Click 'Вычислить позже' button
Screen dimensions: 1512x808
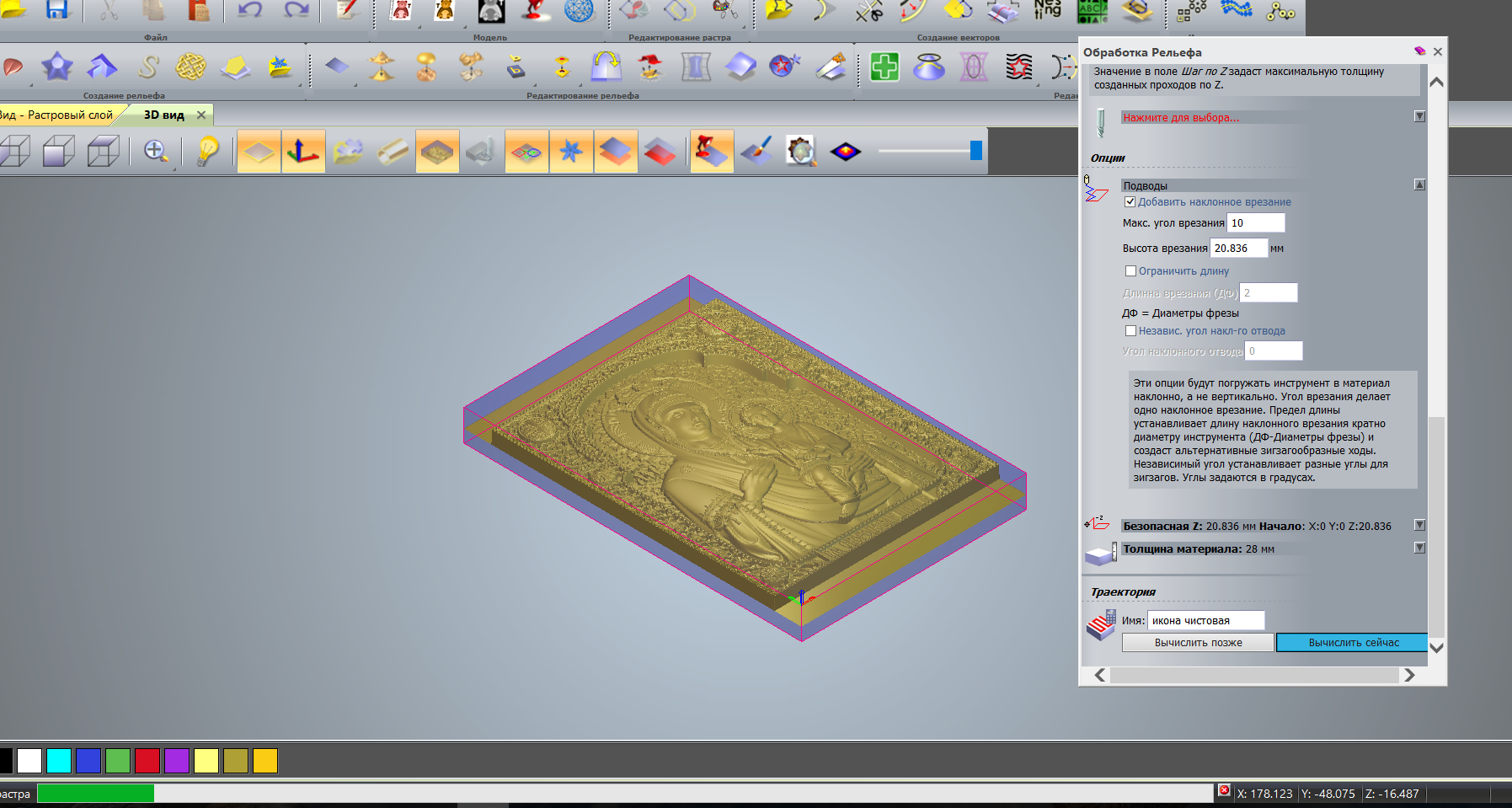[1198, 643]
